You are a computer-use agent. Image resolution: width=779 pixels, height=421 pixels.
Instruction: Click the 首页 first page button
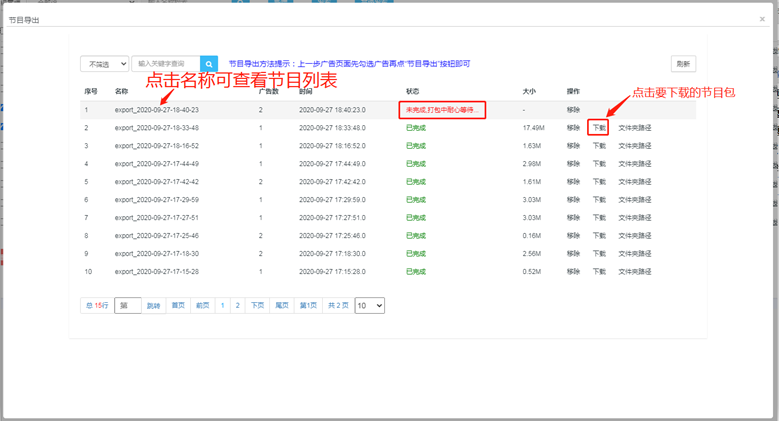tap(178, 306)
